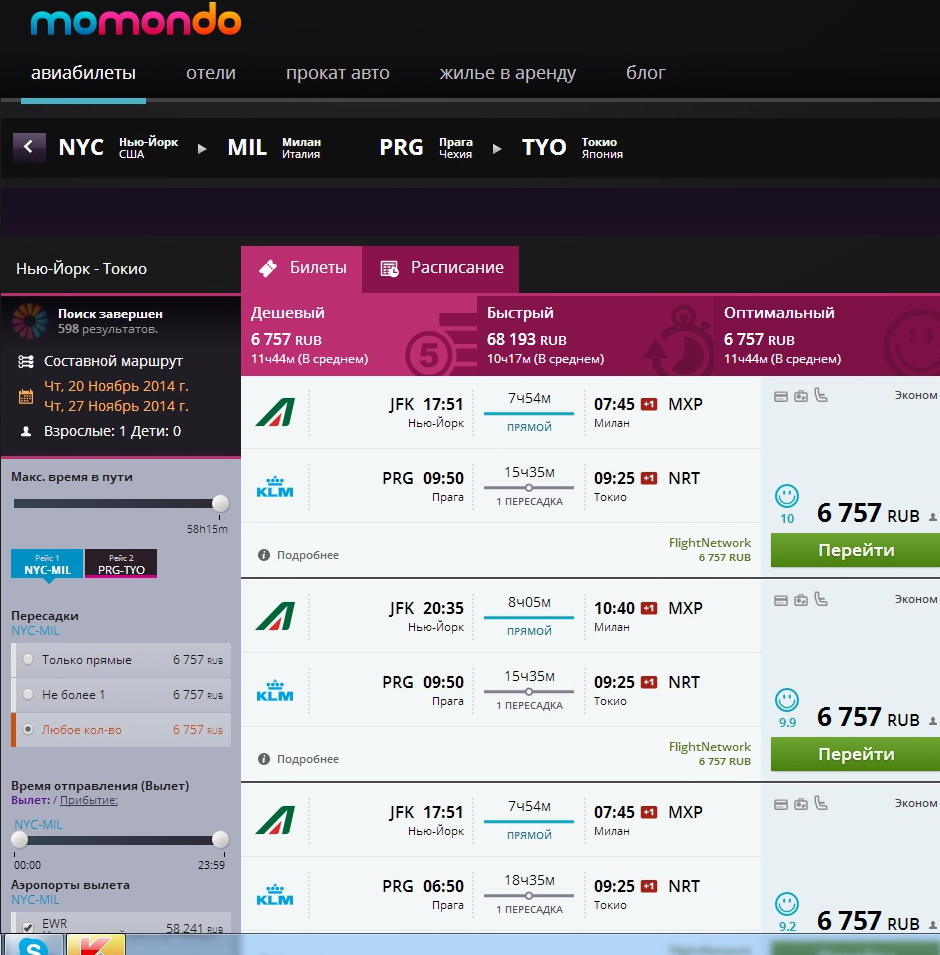Click the TYO Токио destination field
The height and width of the screenshot is (955, 940).
click(x=572, y=147)
